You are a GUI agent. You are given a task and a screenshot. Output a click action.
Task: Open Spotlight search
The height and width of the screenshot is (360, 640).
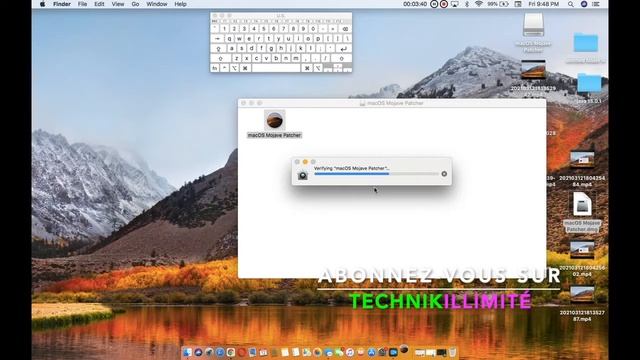571,4
